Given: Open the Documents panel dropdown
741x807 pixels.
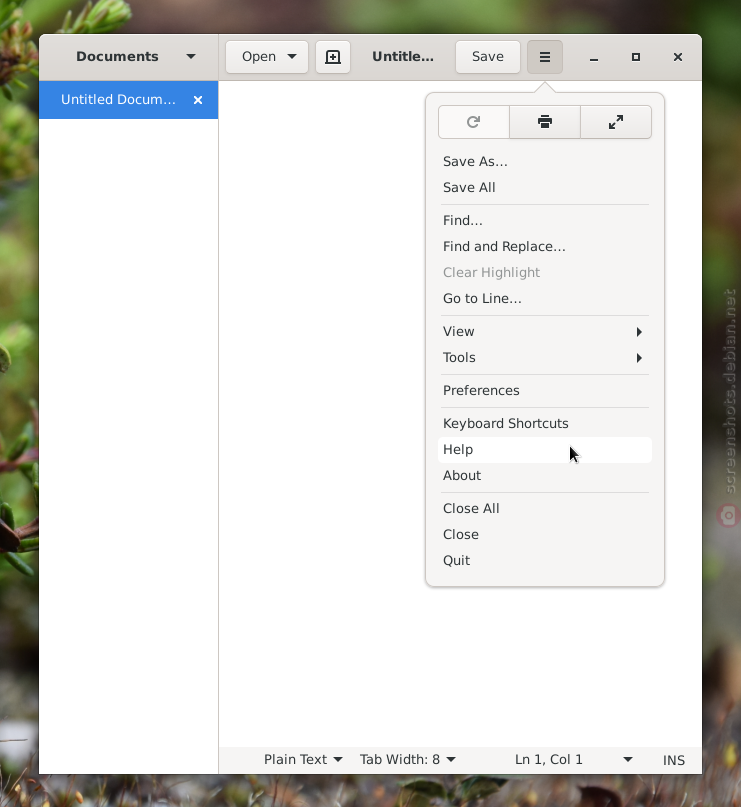Looking at the screenshot, I should 191,57.
